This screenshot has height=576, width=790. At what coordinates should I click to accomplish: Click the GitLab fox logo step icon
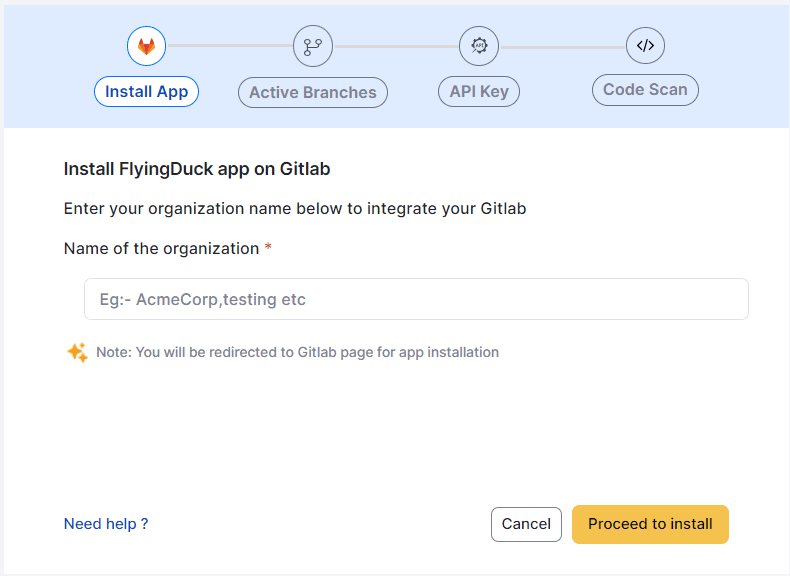pyautogui.click(x=146, y=46)
